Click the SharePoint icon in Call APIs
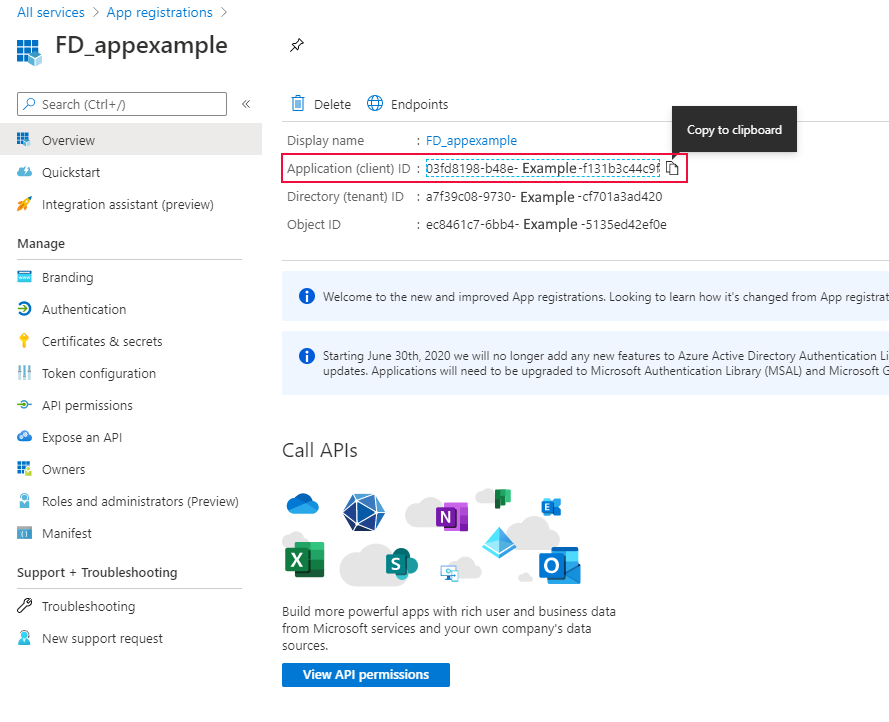 (401, 563)
